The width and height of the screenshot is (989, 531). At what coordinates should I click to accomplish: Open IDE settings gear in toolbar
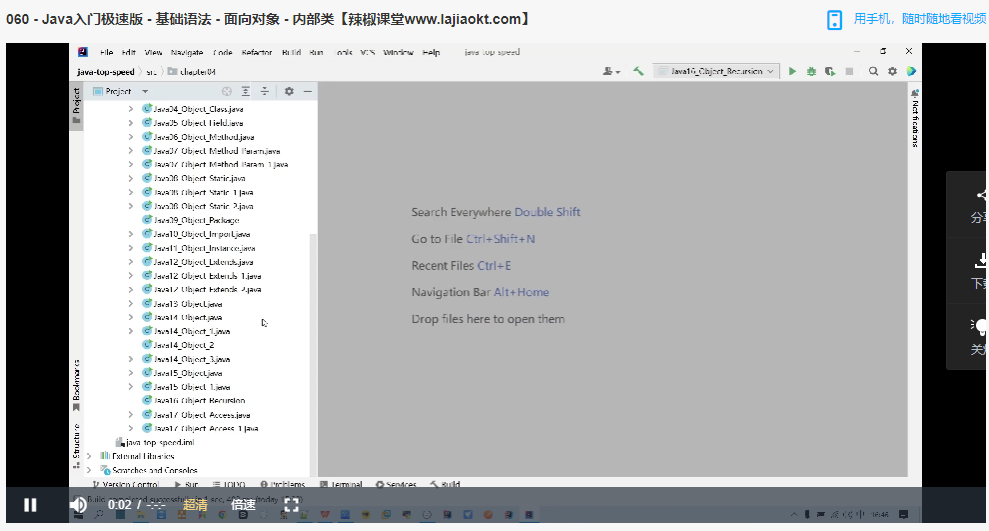[x=892, y=71]
